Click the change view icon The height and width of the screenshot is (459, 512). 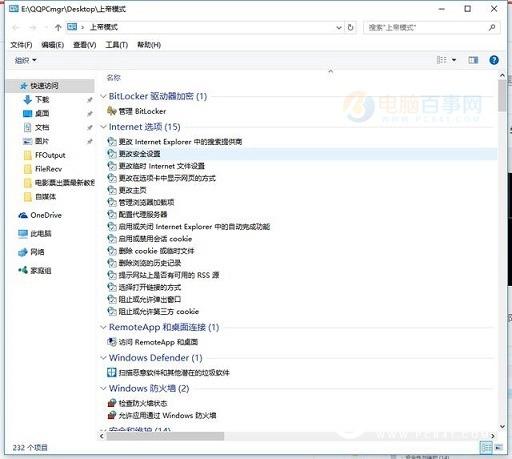[442, 60]
